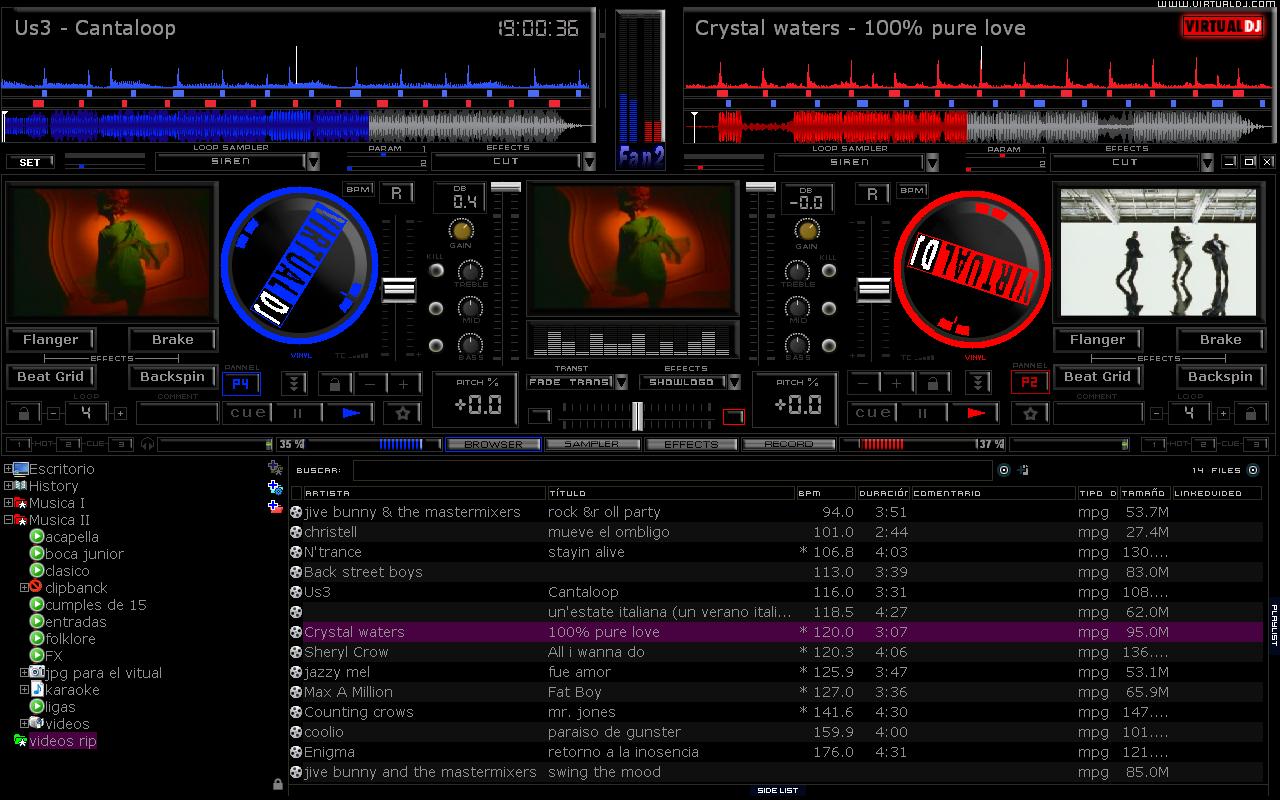Nudge left deck pitch up with plus button

click(404, 384)
